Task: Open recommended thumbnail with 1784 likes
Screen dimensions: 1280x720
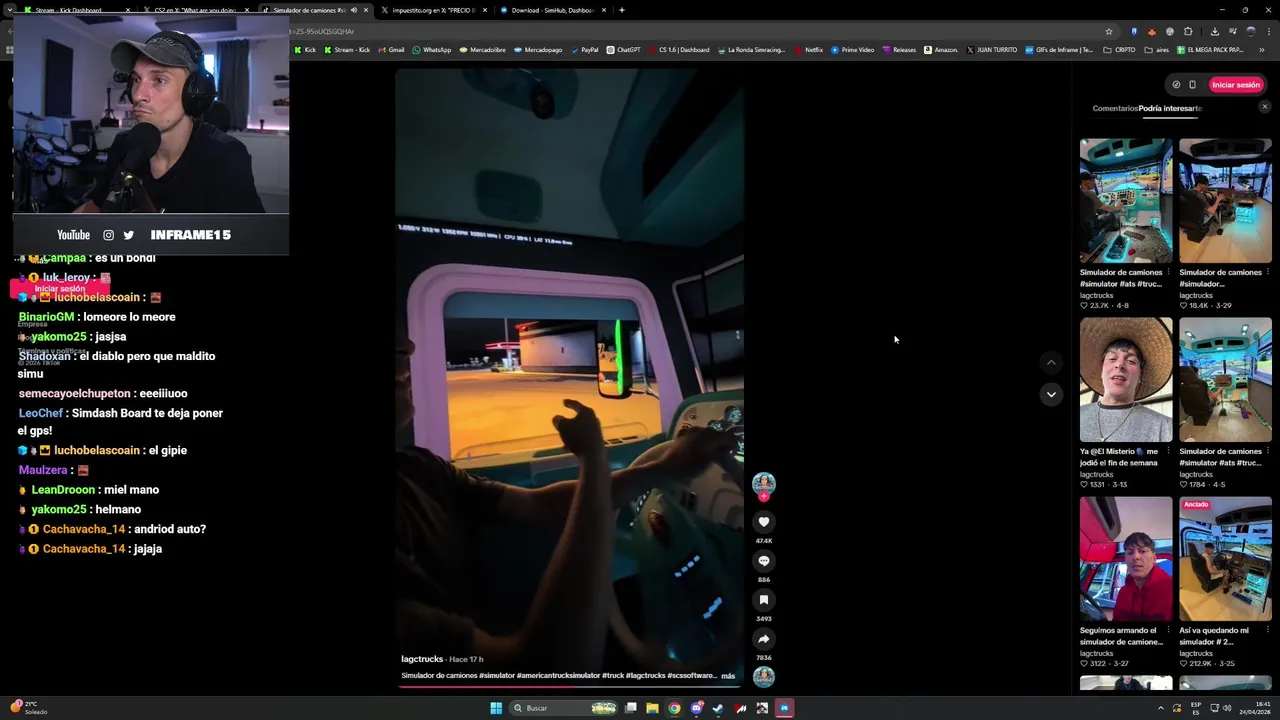Action: click(x=1225, y=380)
